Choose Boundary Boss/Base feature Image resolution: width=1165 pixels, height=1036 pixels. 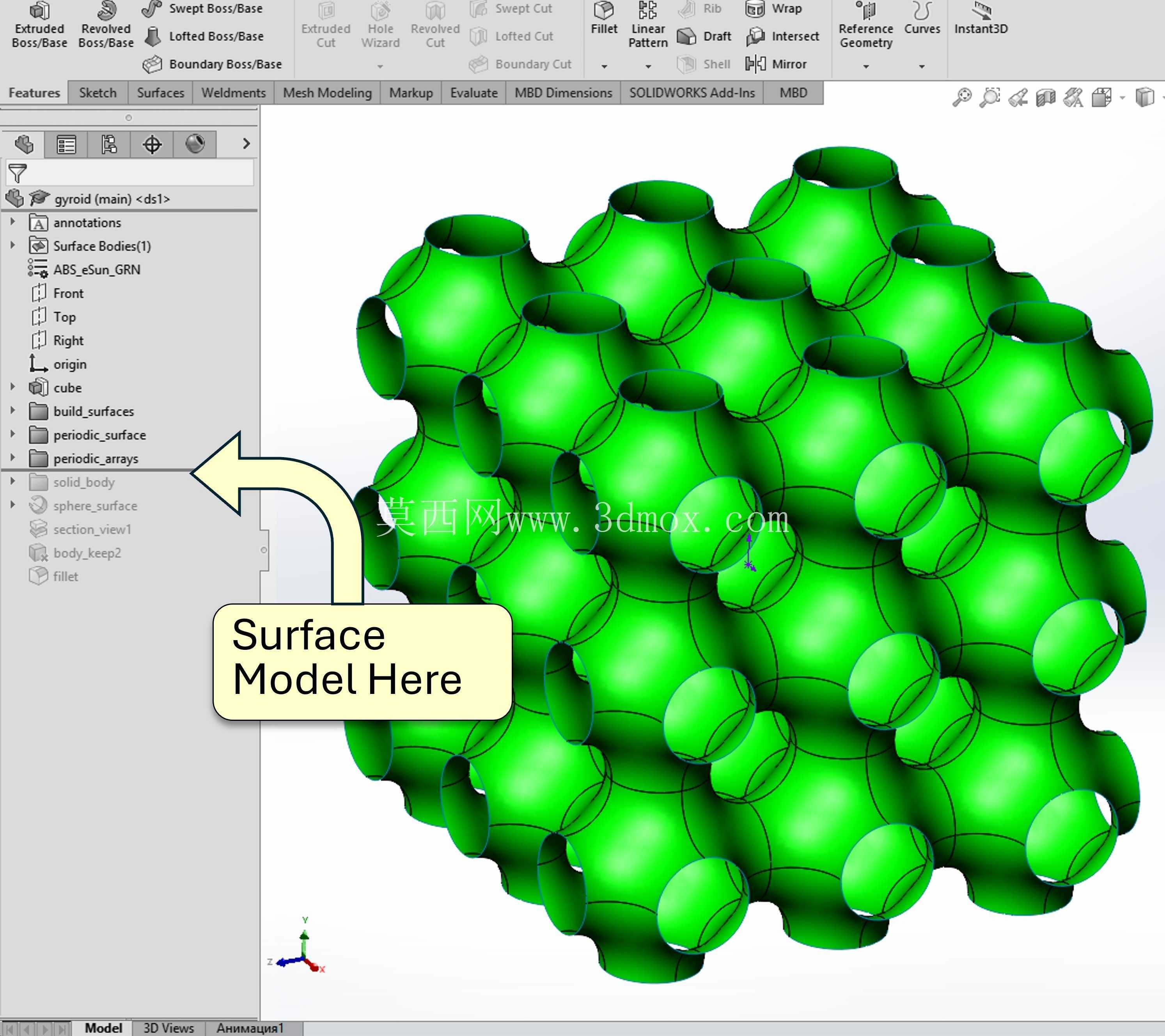point(212,64)
